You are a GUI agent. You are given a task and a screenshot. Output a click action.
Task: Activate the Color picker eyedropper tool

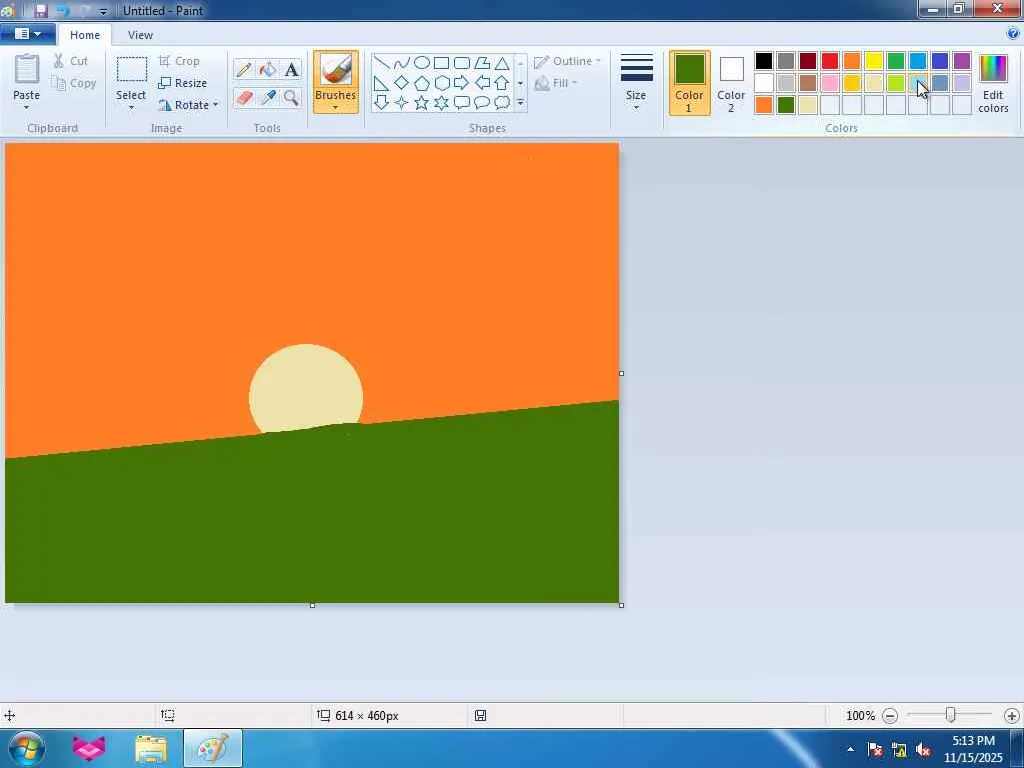pos(268,98)
